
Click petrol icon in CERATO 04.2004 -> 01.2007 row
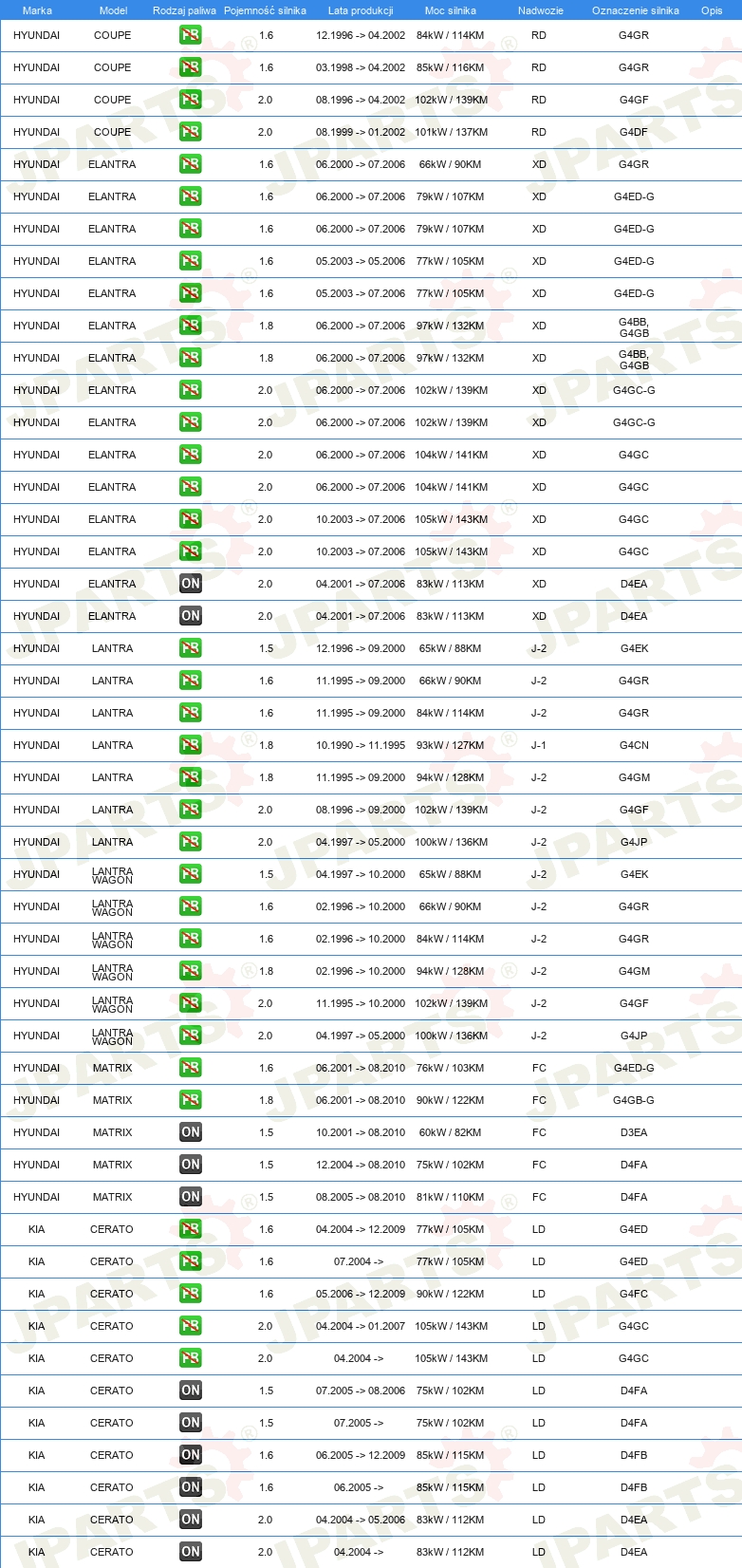point(191,1326)
